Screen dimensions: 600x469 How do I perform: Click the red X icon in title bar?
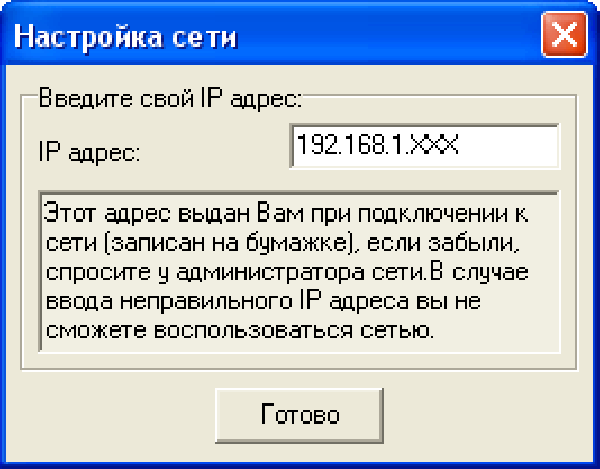point(564,34)
